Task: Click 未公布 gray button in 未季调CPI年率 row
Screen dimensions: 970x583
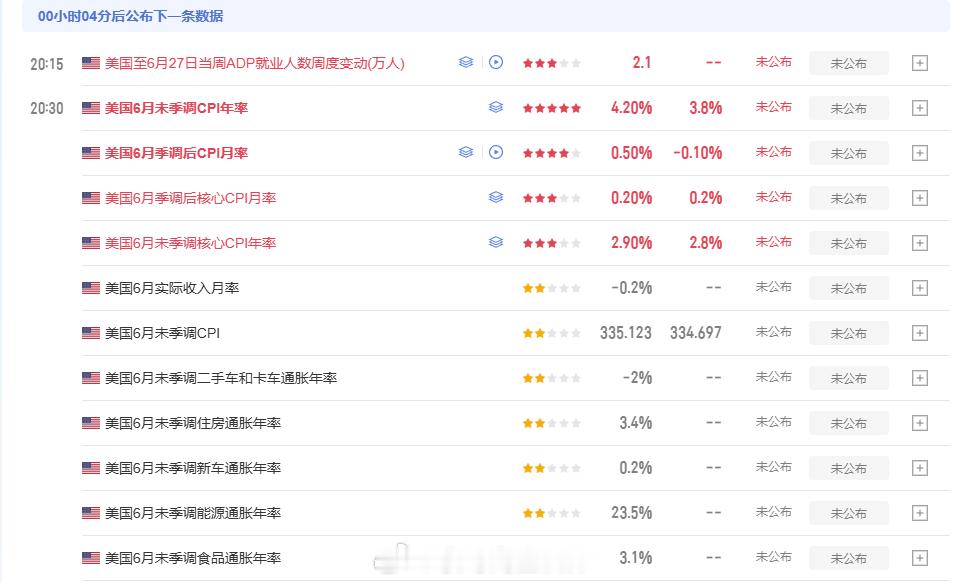Action: [849, 108]
